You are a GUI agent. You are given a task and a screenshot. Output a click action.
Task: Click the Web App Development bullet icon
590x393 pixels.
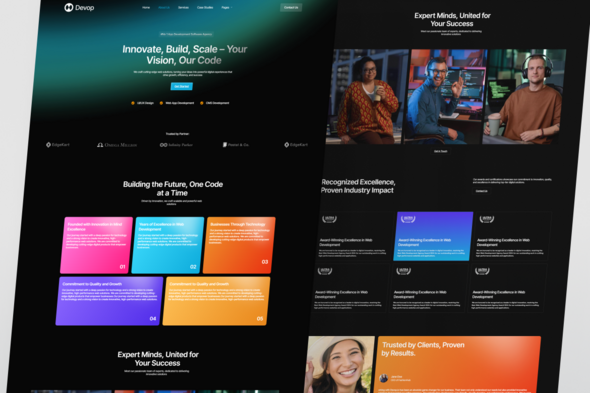(x=161, y=103)
